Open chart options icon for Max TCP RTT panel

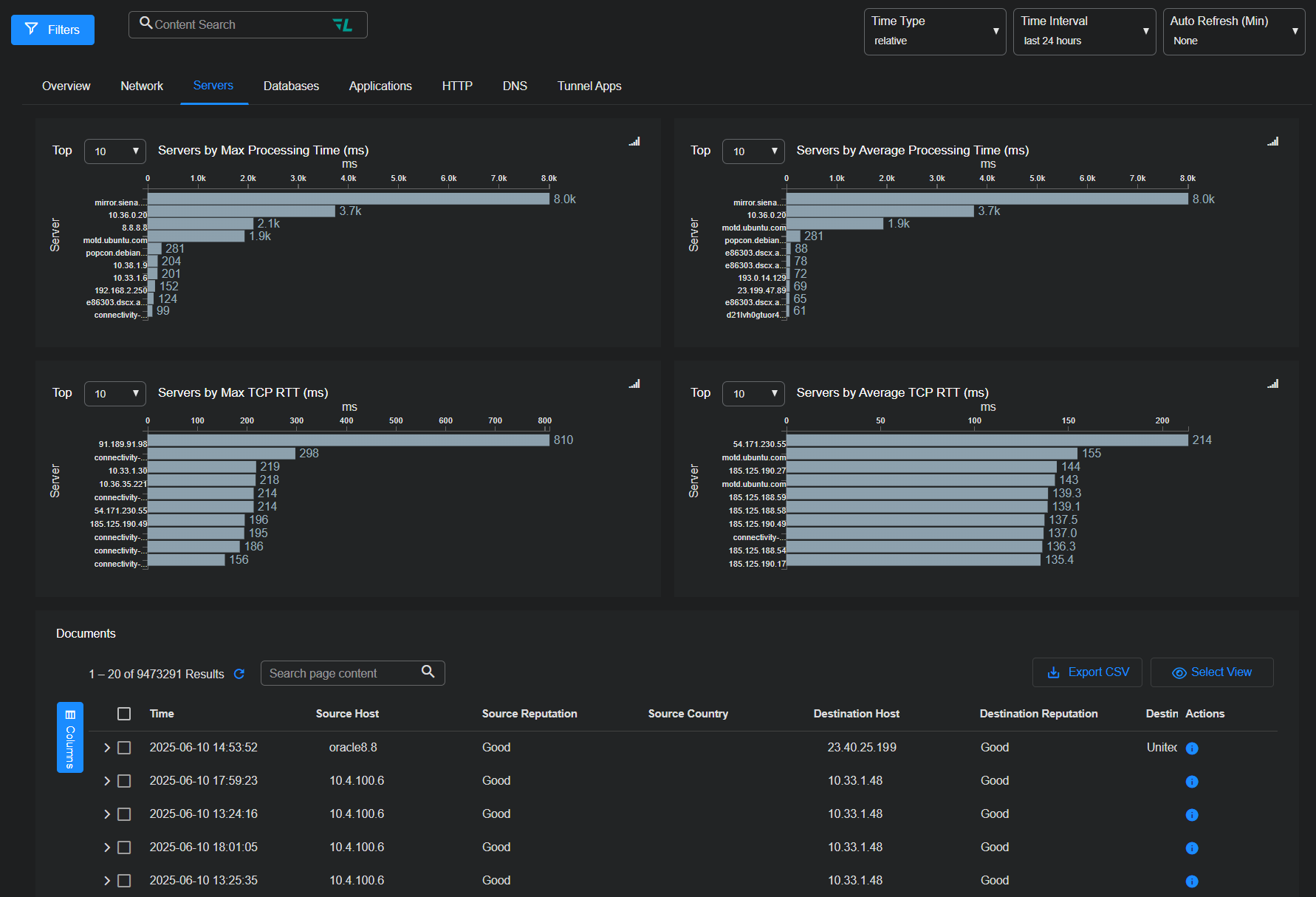coord(634,384)
